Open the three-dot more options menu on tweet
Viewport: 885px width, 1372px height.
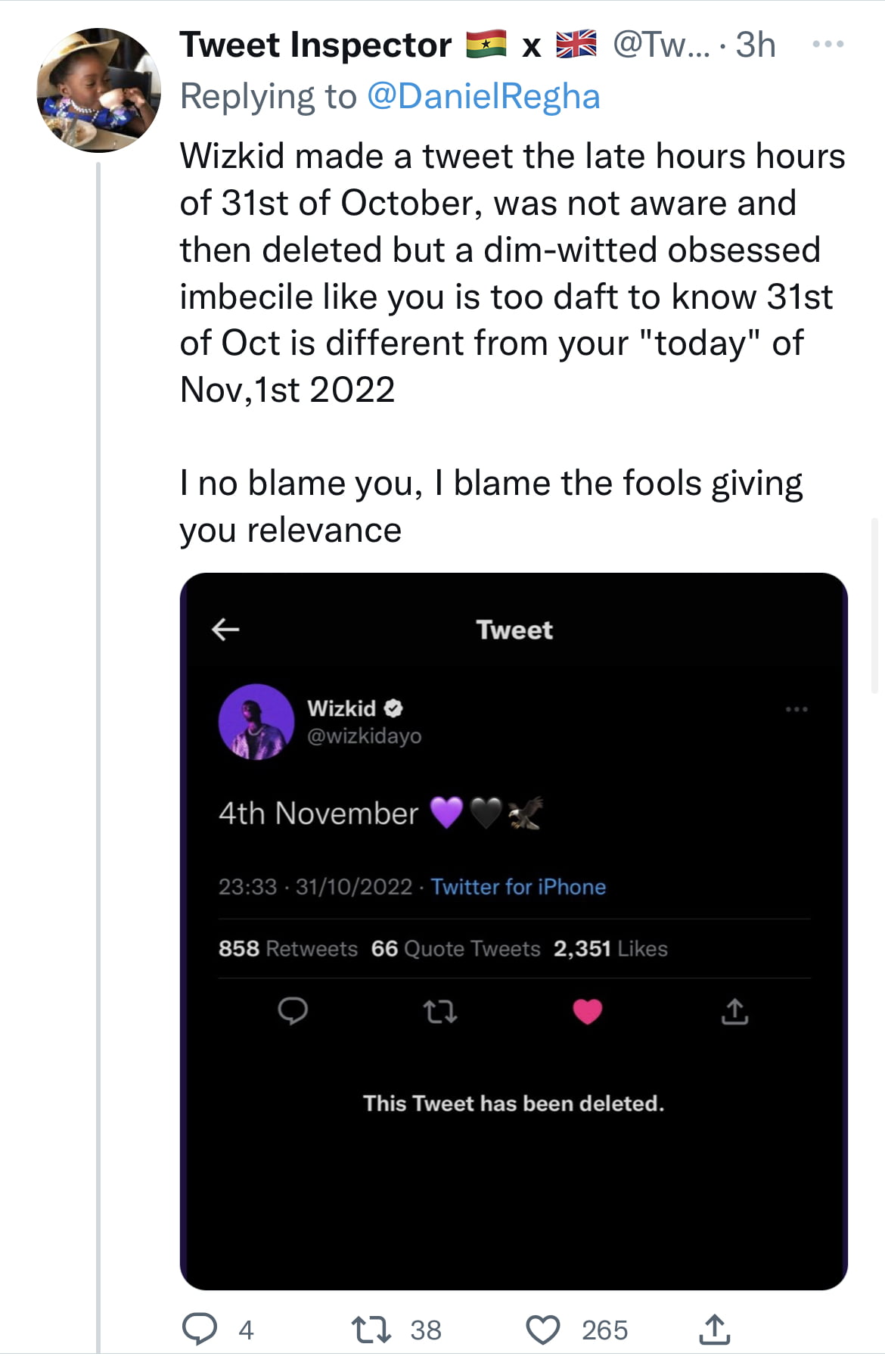[x=828, y=45]
